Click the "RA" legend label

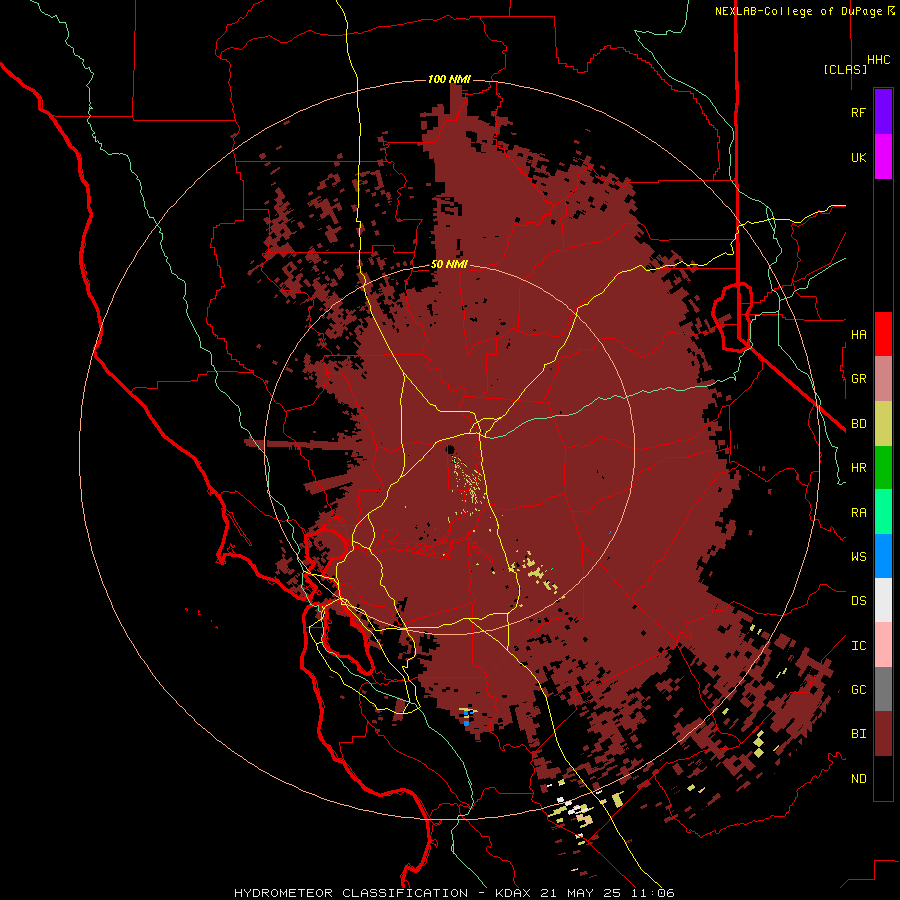(858, 512)
